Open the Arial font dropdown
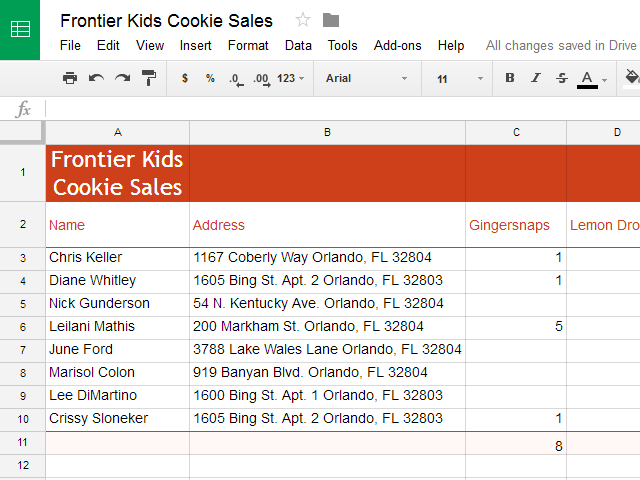This screenshot has height=480, width=640. click(x=367, y=78)
